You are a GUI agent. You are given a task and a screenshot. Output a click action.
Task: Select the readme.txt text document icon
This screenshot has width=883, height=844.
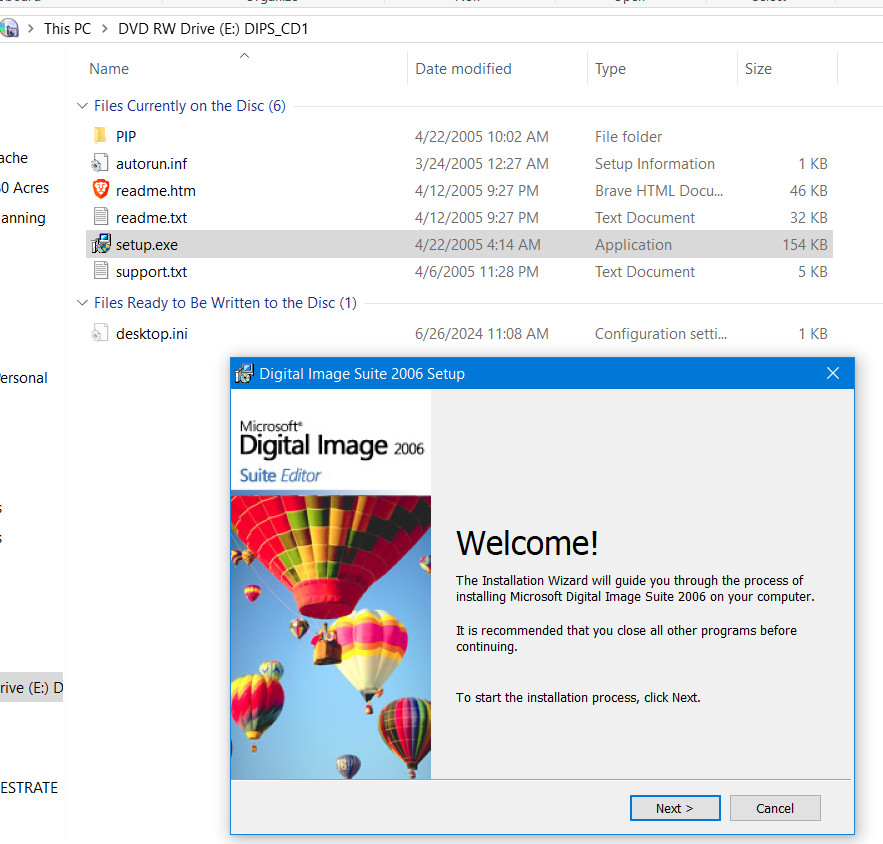[101, 217]
